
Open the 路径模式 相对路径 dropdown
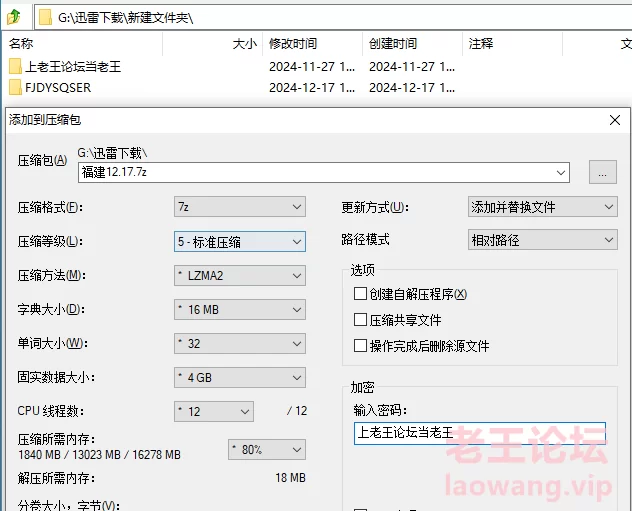pyautogui.click(x=543, y=240)
